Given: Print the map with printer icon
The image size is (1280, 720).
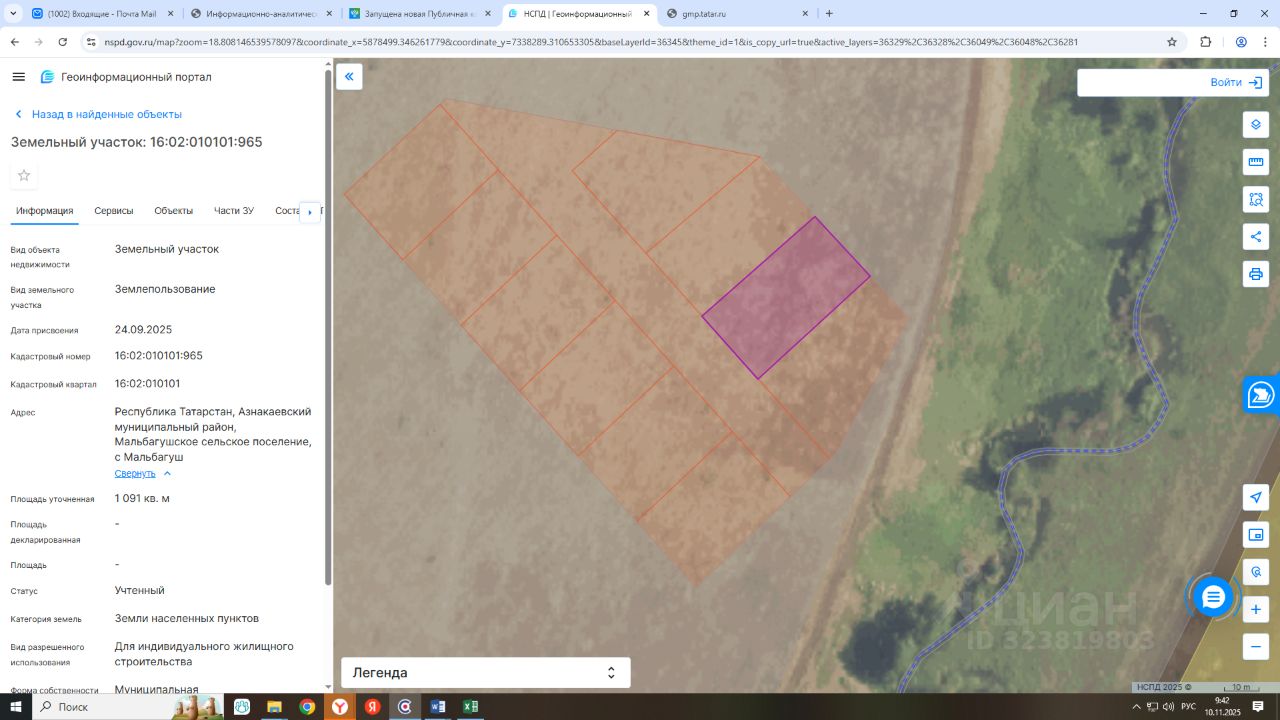Looking at the screenshot, I should tap(1256, 274).
